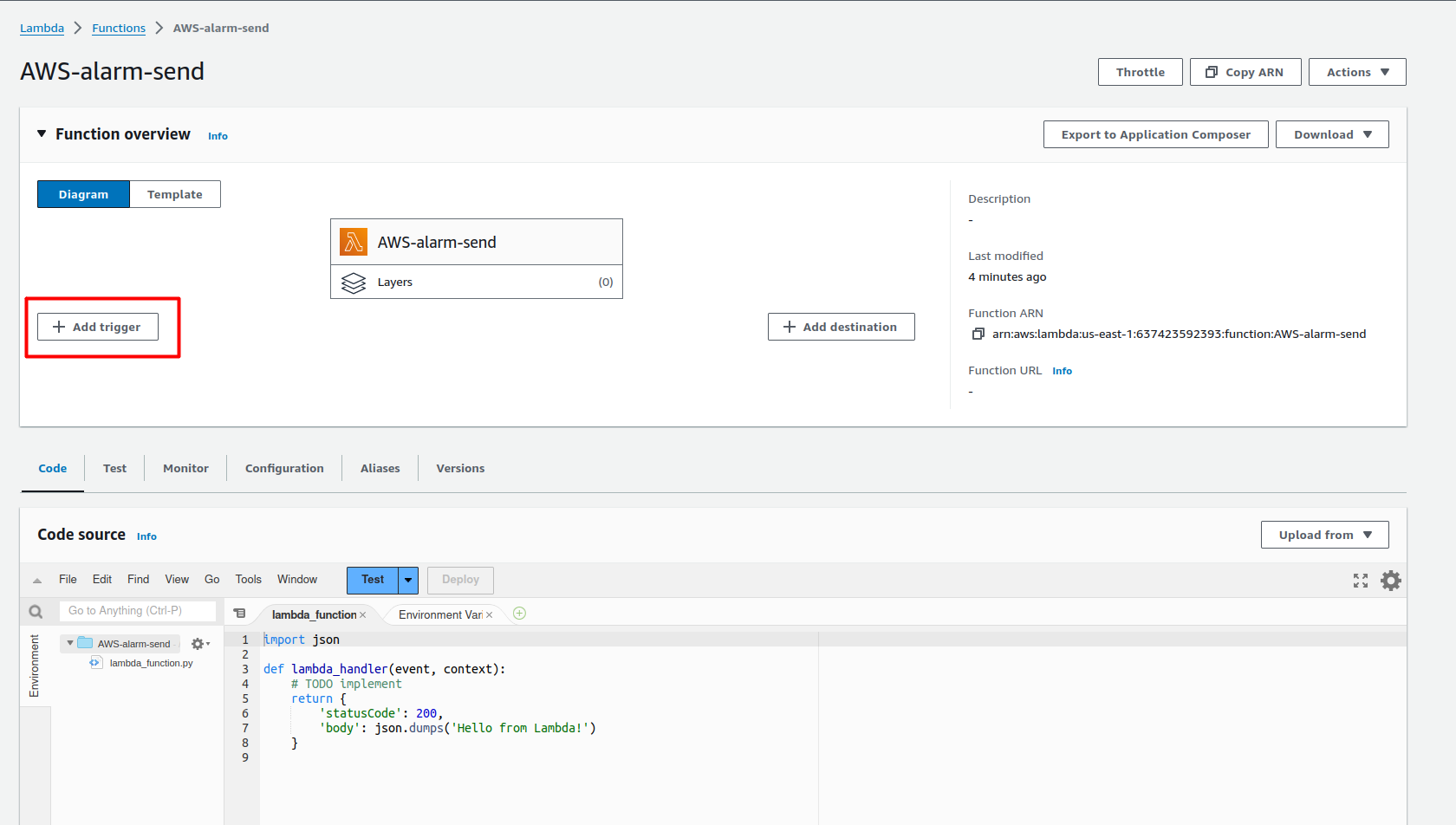Open the Go menu in editor

click(212, 580)
